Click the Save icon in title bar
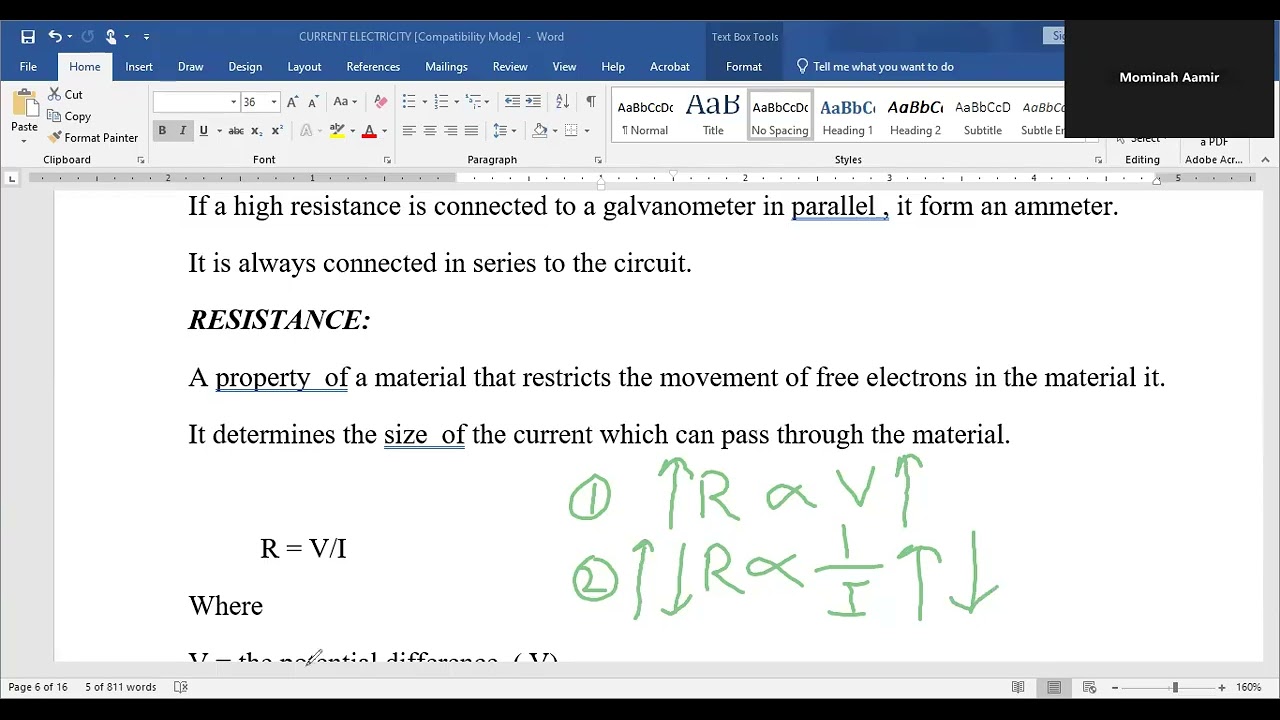 pyautogui.click(x=28, y=37)
